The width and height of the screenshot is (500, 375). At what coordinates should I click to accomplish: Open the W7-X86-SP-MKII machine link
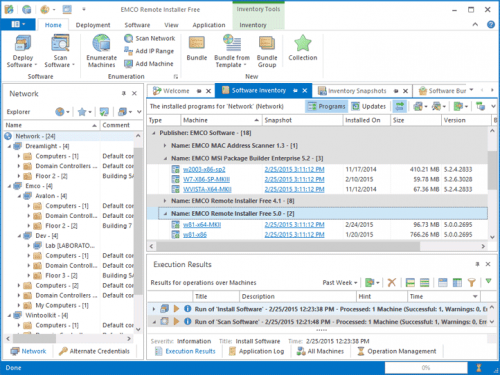pyautogui.click(x=206, y=179)
